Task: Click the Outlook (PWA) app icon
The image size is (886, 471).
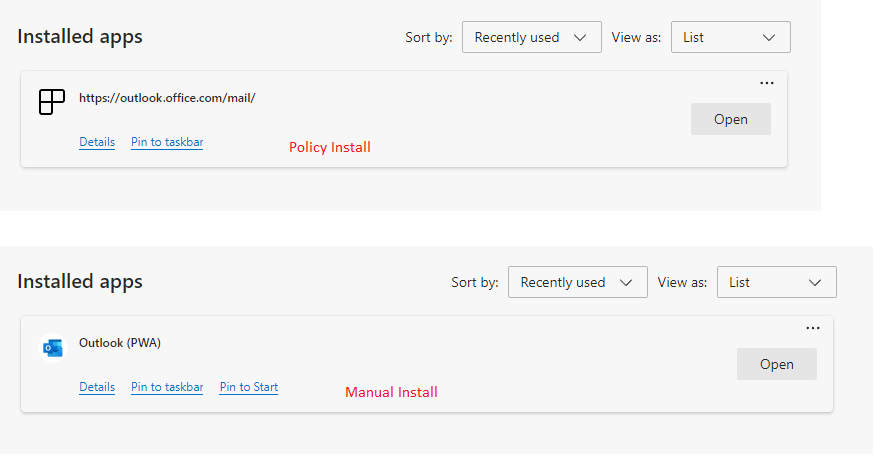Action: pos(53,347)
